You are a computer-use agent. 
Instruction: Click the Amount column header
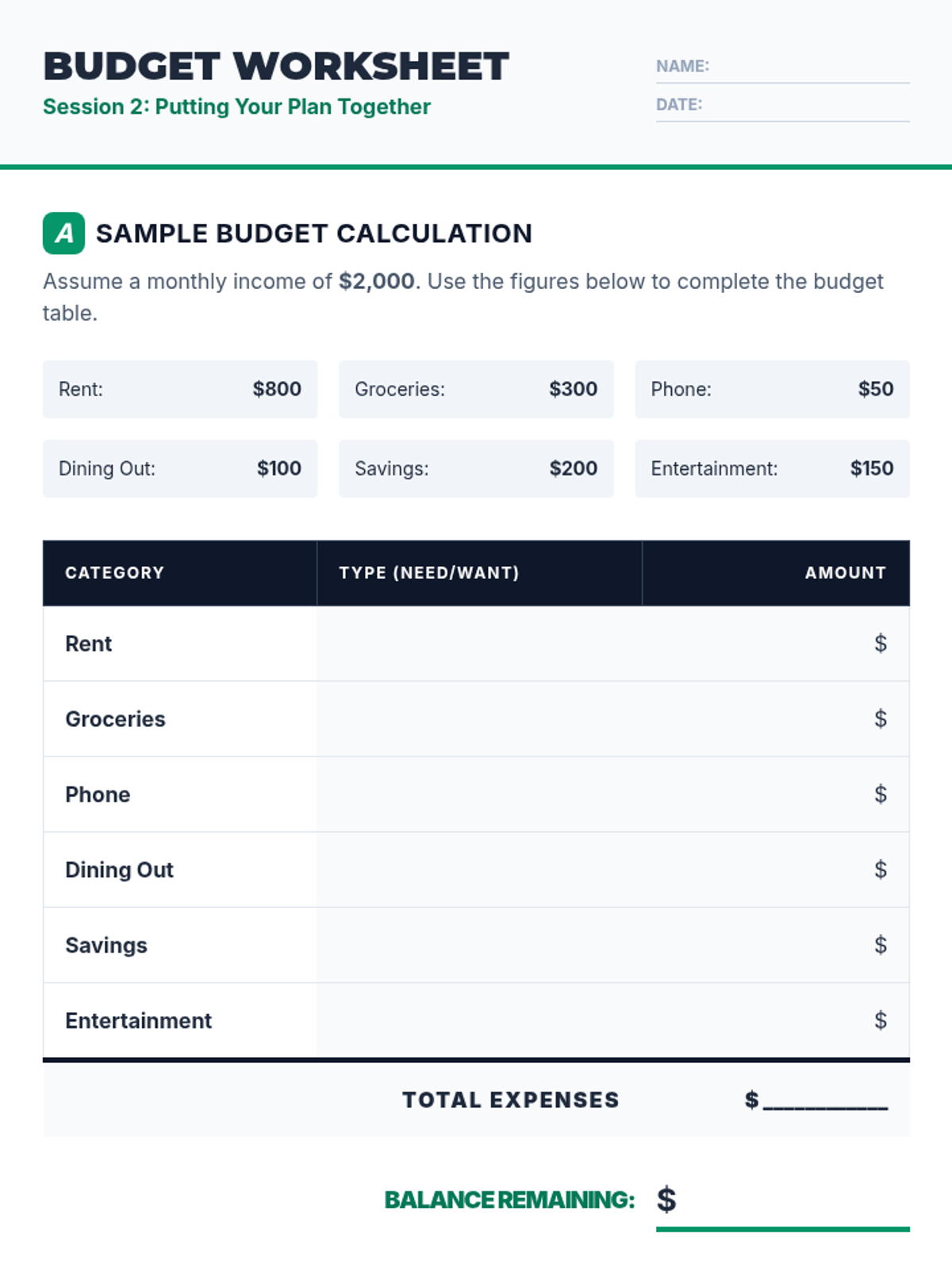845,573
